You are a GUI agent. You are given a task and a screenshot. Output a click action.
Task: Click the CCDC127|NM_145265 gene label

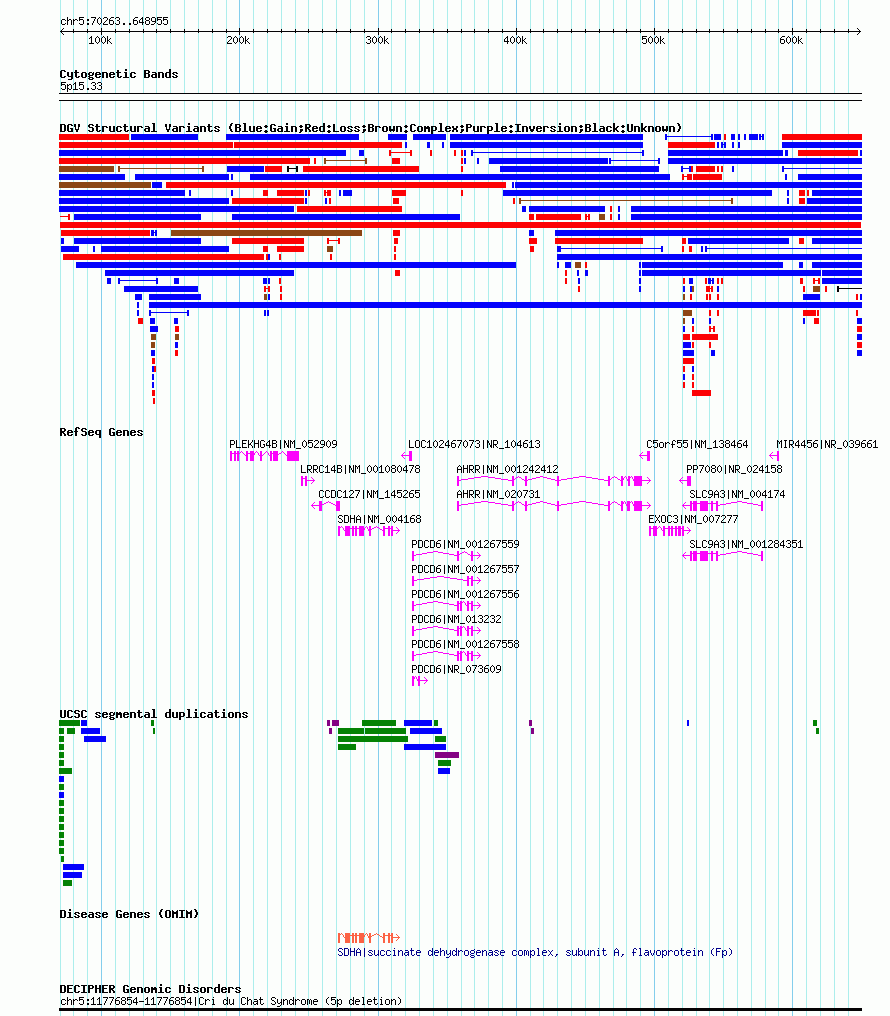(x=369, y=494)
